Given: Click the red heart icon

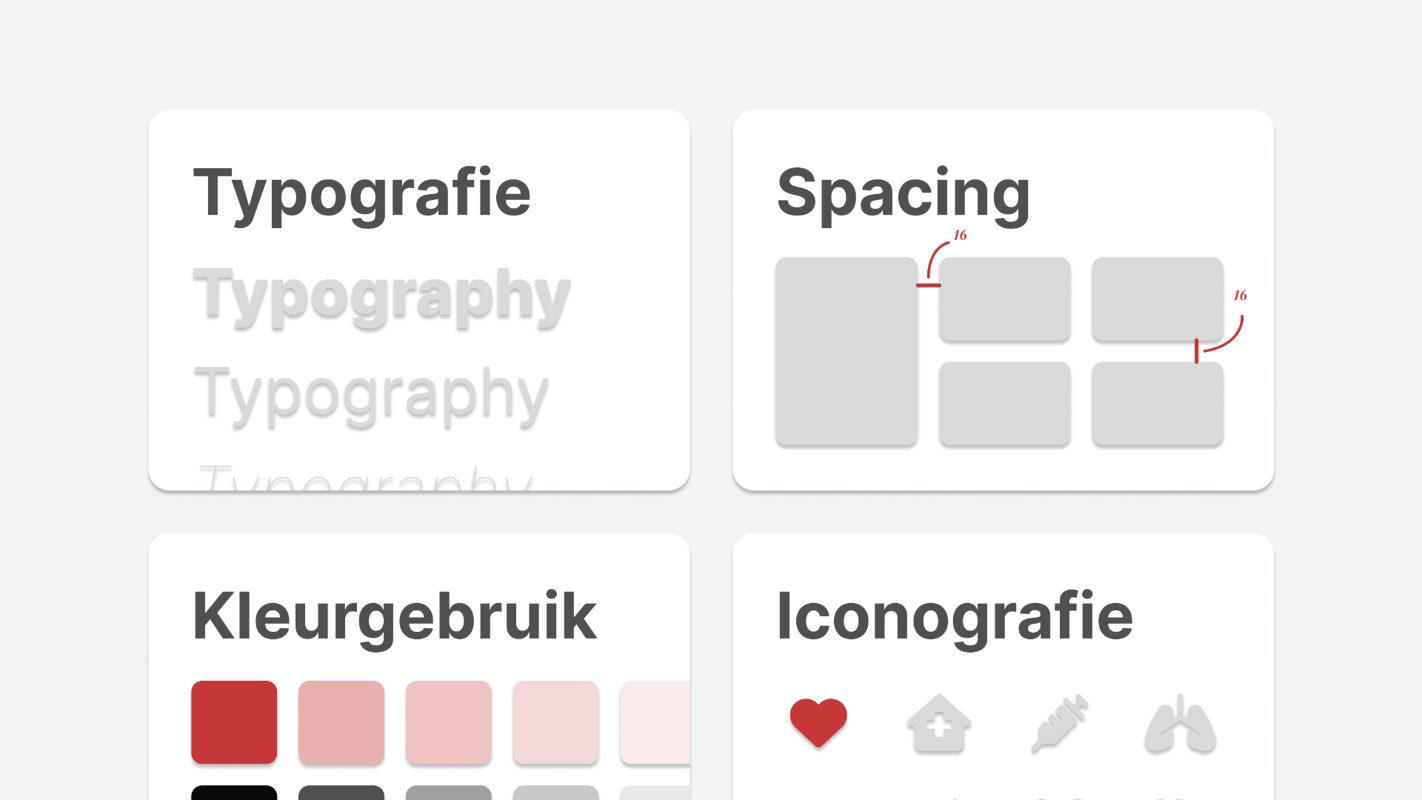Looking at the screenshot, I should 818,722.
